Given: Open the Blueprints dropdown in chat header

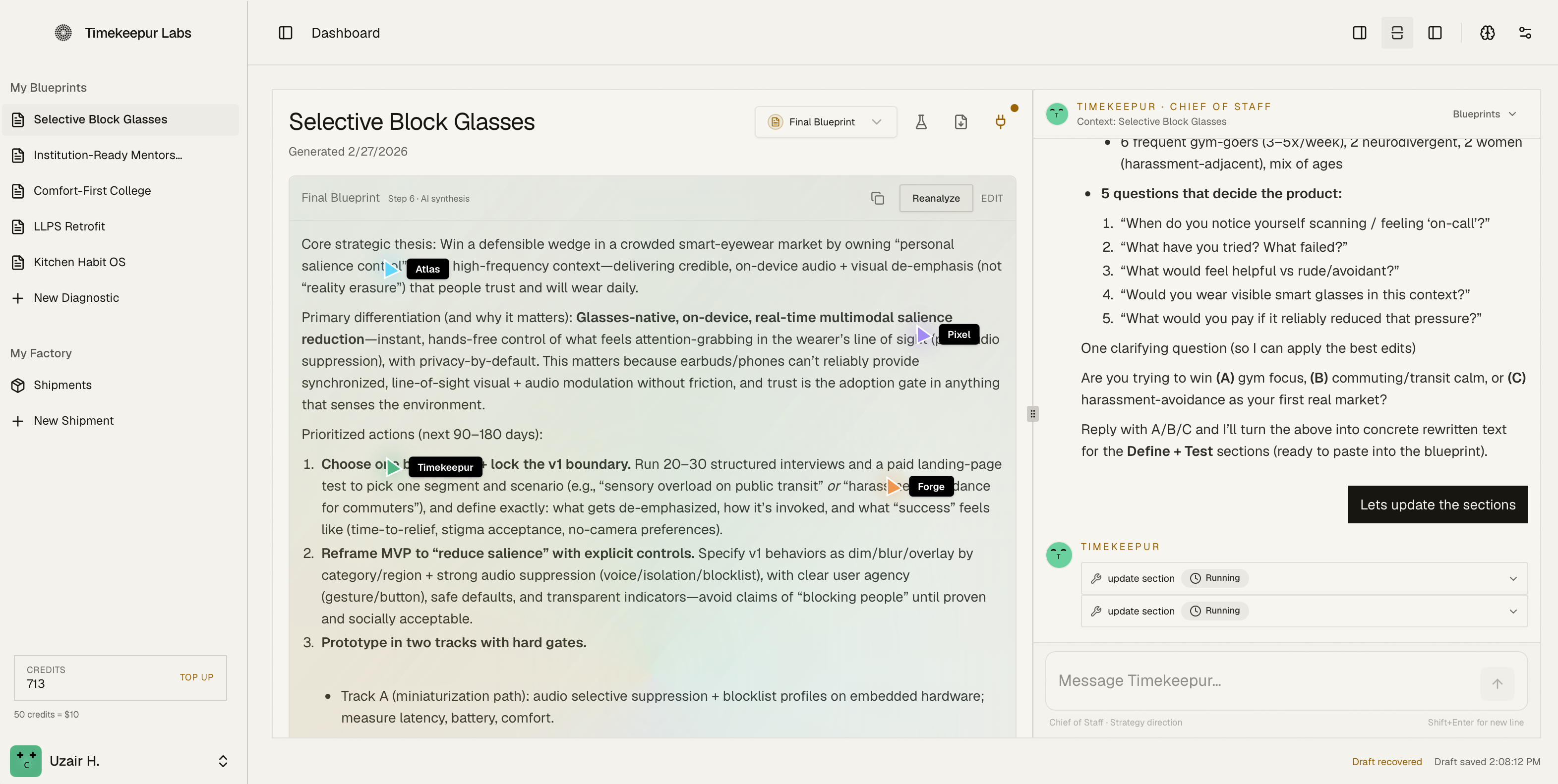Looking at the screenshot, I should tap(1484, 114).
